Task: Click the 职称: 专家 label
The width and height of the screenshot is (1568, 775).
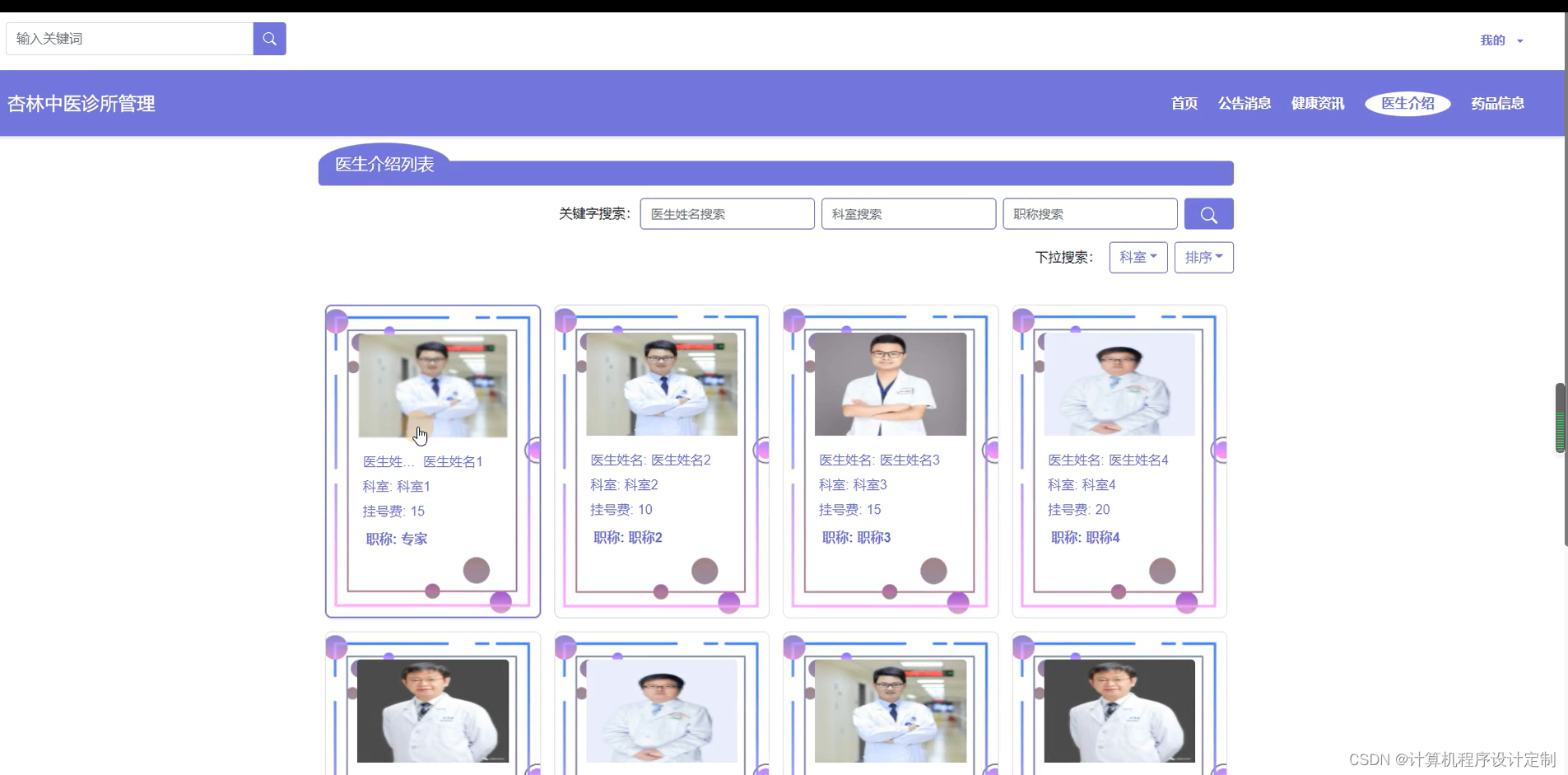Action: click(x=397, y=539)
